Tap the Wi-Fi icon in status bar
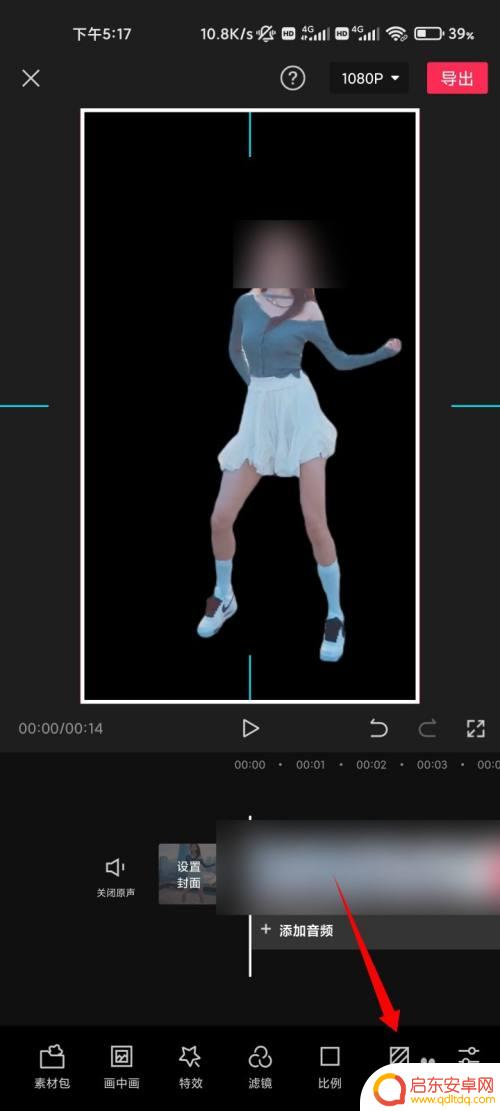Viewport: 500px width, 1111px height. pos(397,33)
